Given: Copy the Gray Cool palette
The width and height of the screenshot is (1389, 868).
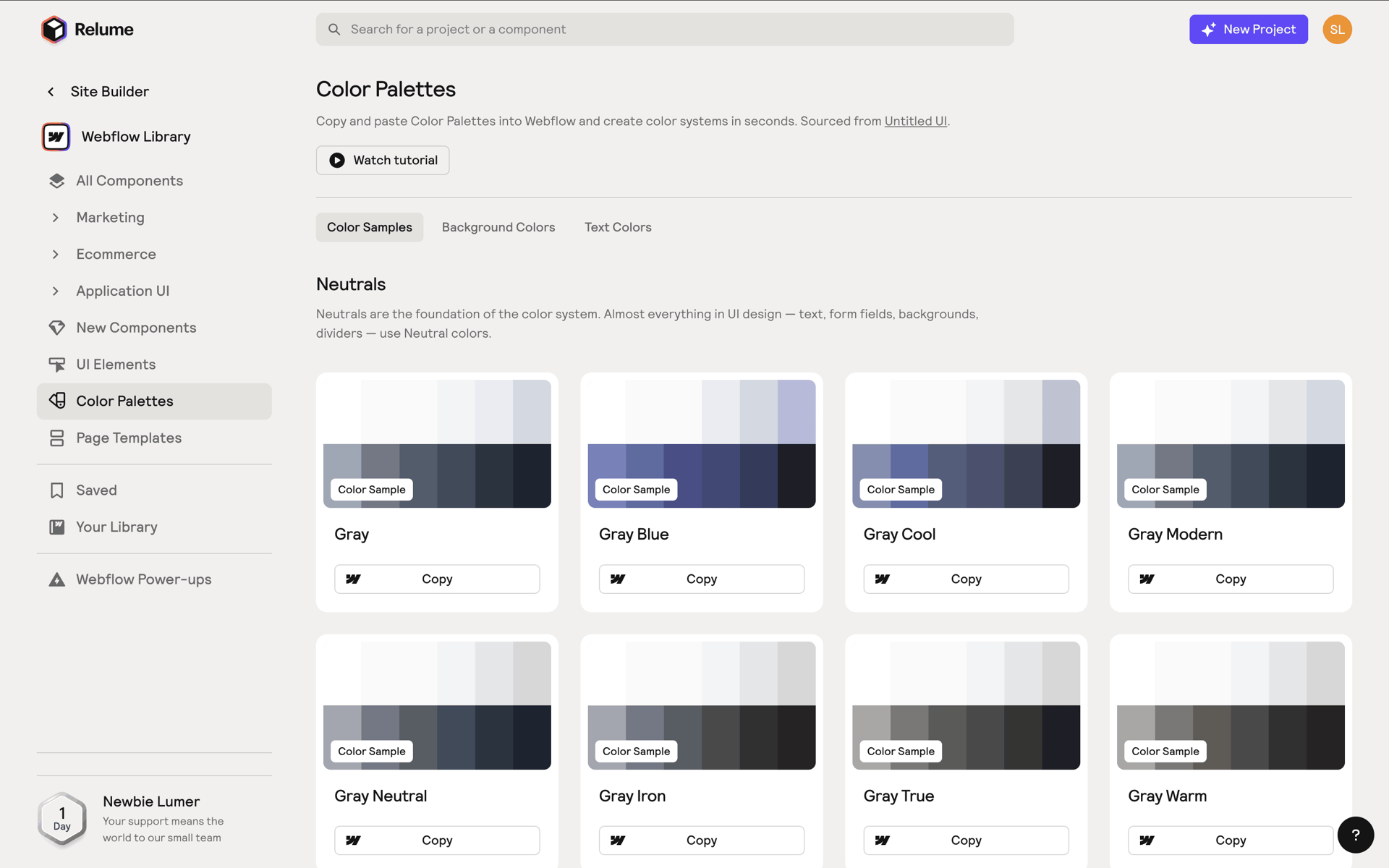Looking at the screenshot, I should tap(966, 579).
